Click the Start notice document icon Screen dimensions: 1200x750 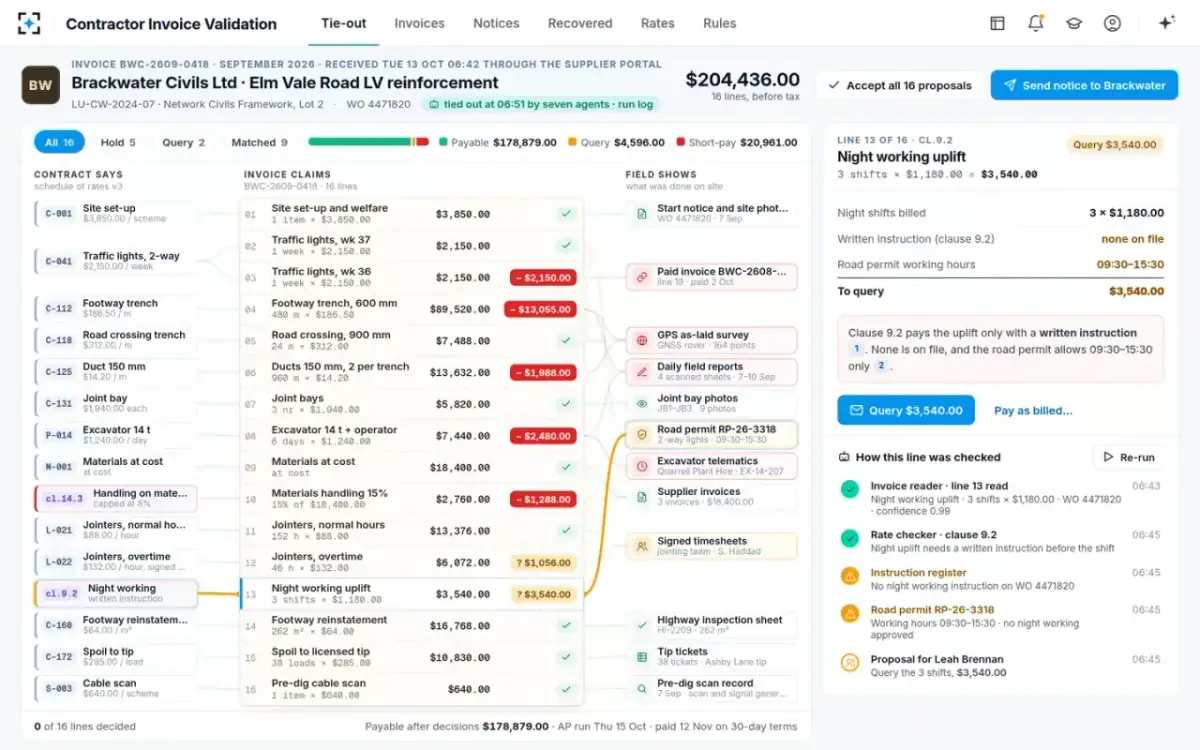click(x=641, y=213)
